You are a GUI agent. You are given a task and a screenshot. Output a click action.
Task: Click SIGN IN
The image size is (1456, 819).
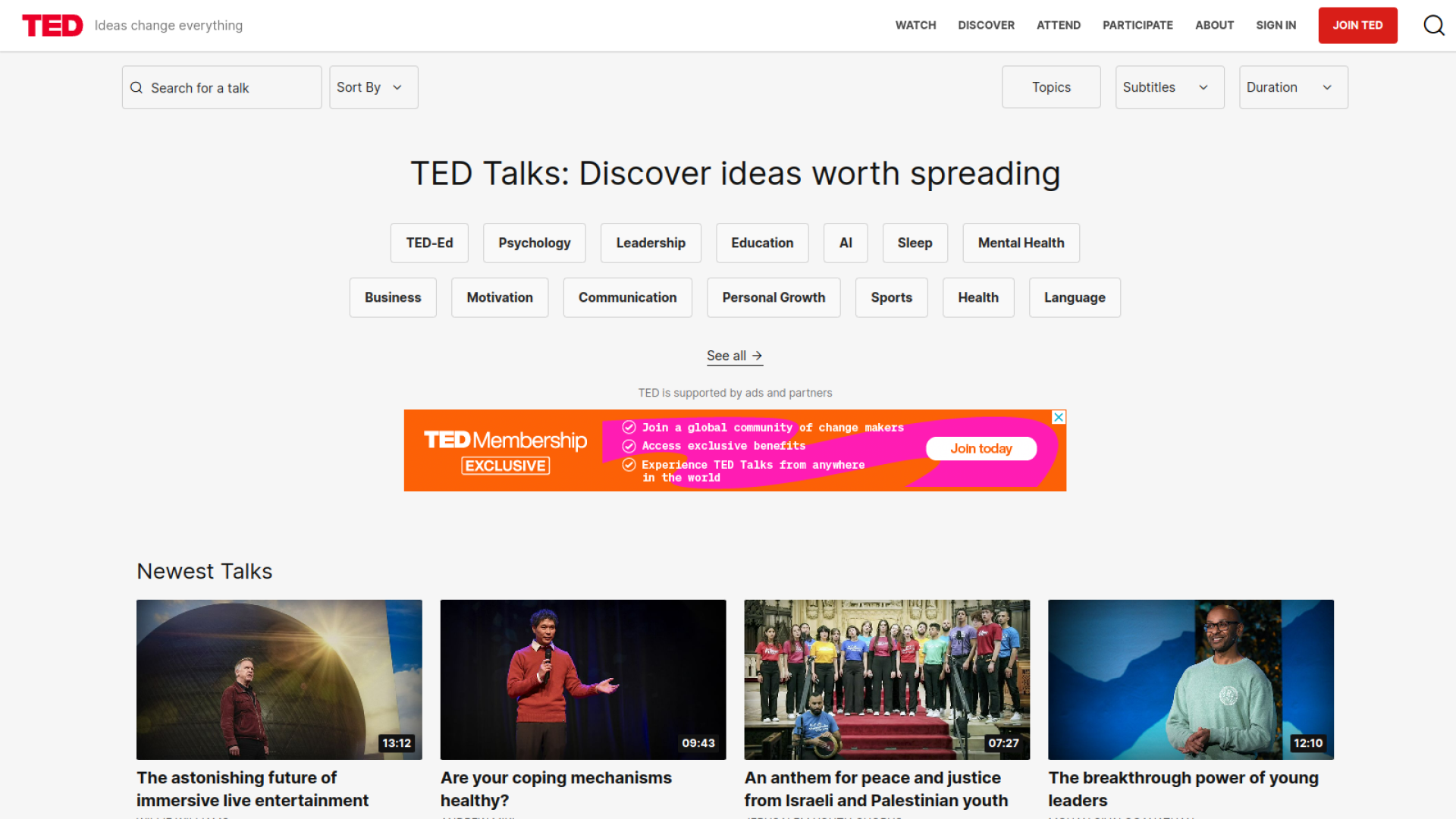1276,25
